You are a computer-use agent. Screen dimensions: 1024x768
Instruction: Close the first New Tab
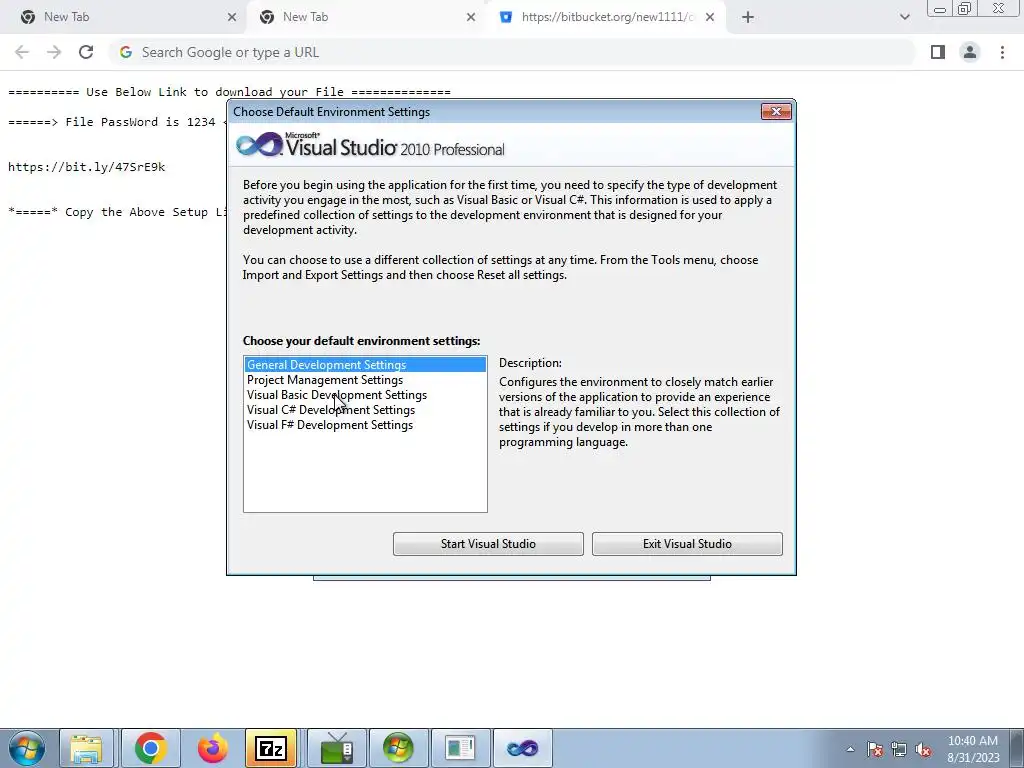(x=232, y=17)
